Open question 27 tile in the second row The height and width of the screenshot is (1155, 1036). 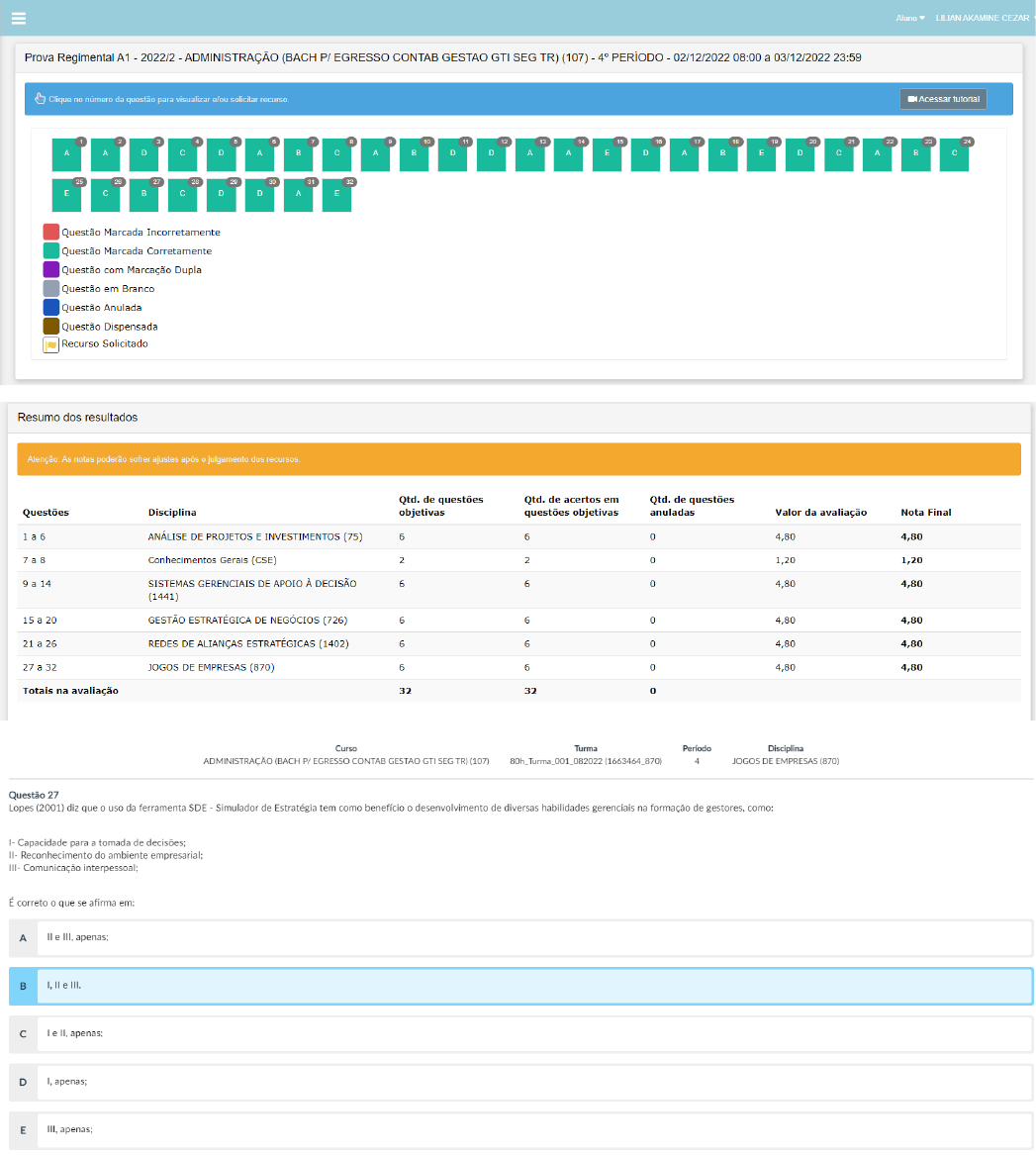[x=144, y=195]
